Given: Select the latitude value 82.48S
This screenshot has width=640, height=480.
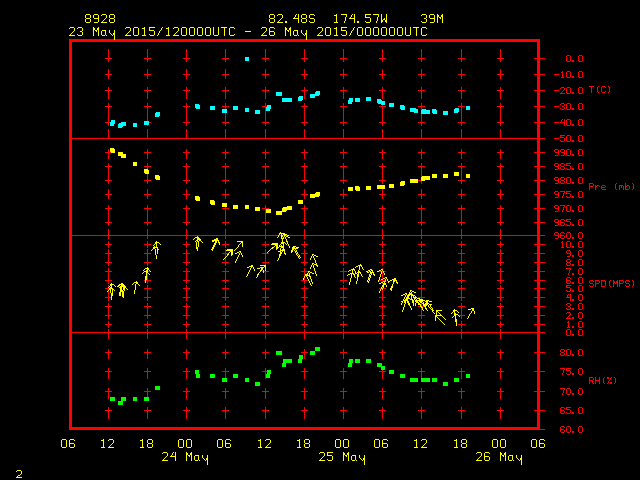Looking at the screenshot, I should click(292, 19).
